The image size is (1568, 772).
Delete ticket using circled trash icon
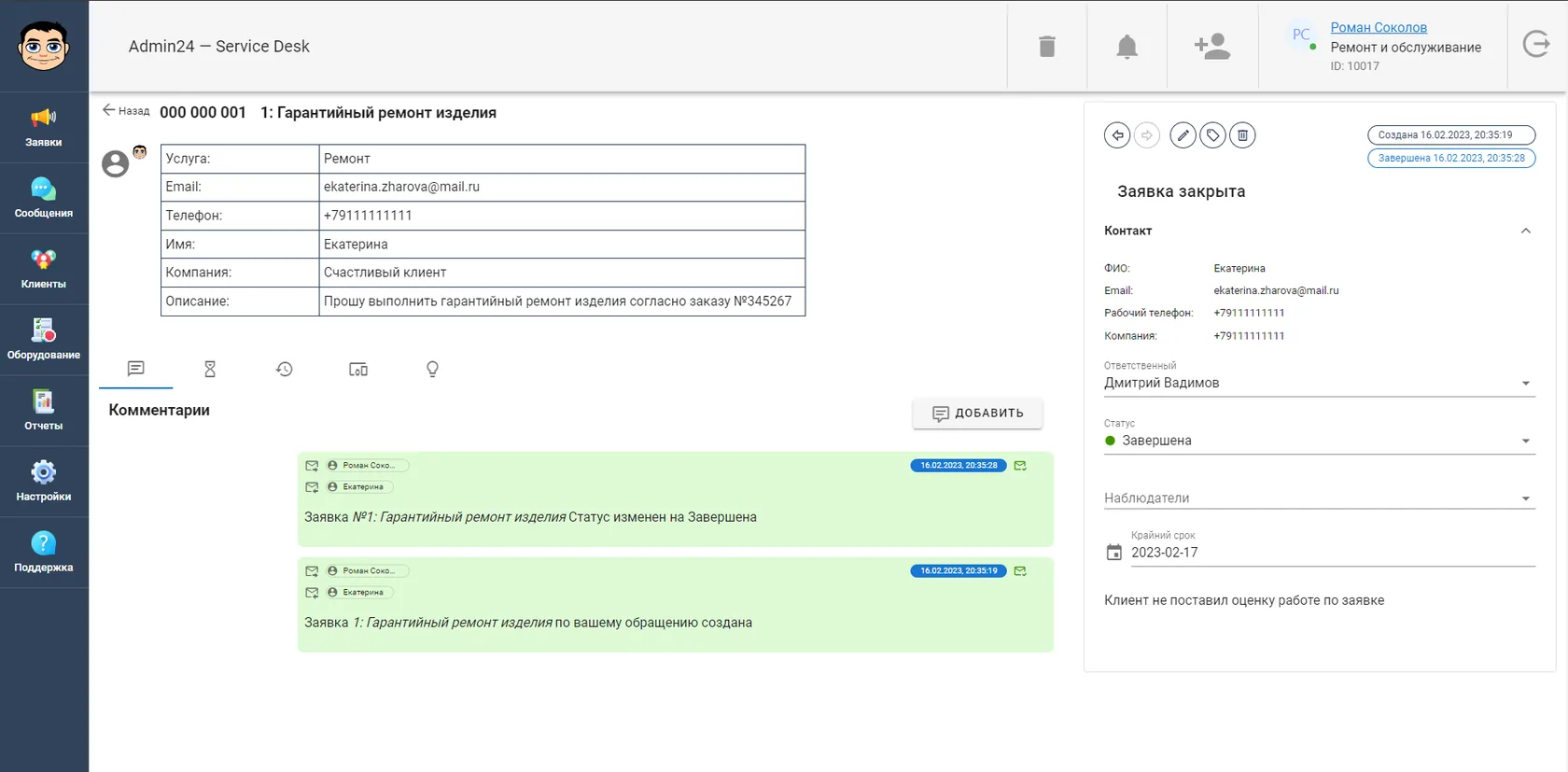1242,135
